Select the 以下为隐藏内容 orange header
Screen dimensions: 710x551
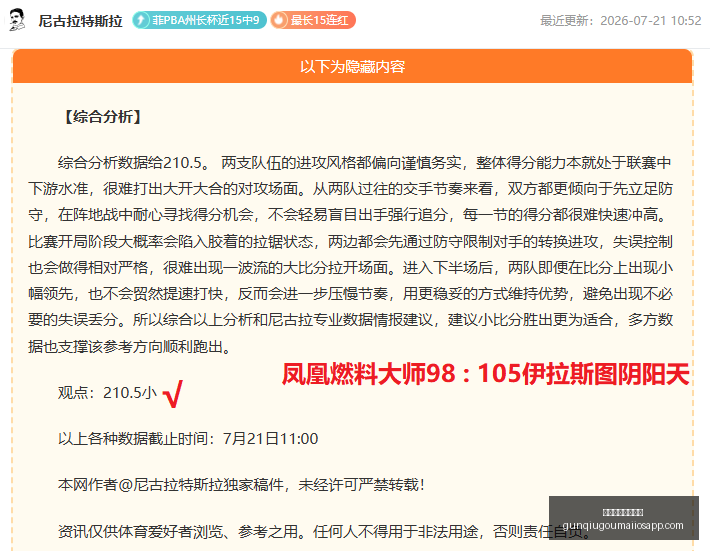[352, 66]
